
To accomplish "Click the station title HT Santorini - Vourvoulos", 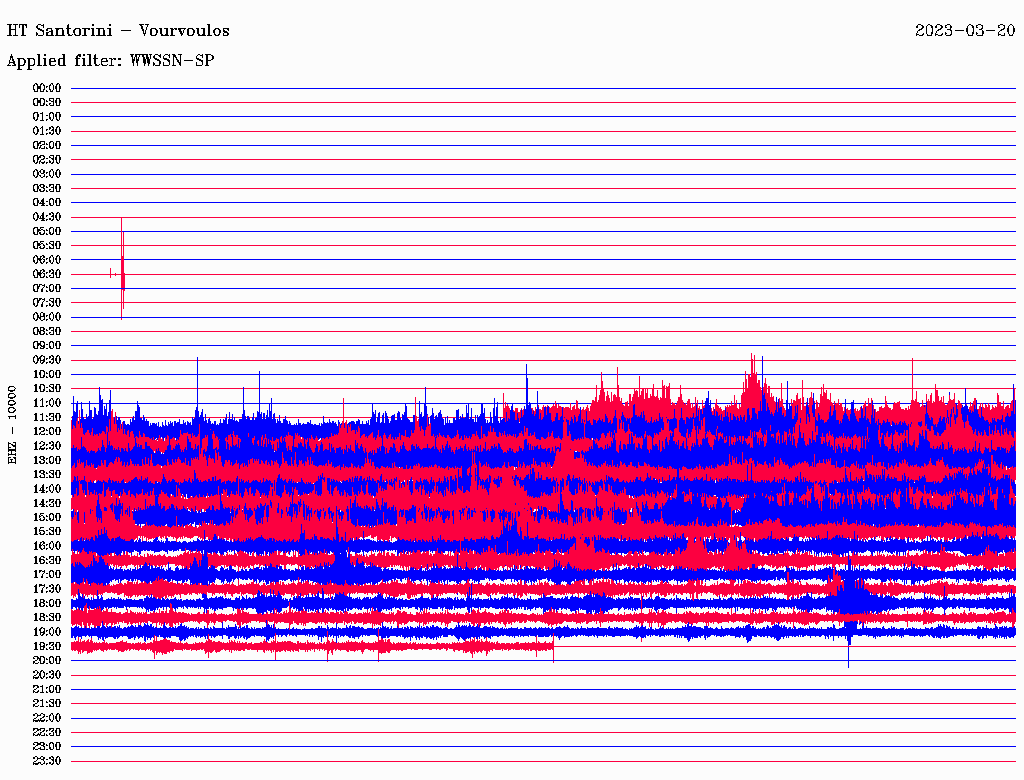I will (x=118, y=30).
